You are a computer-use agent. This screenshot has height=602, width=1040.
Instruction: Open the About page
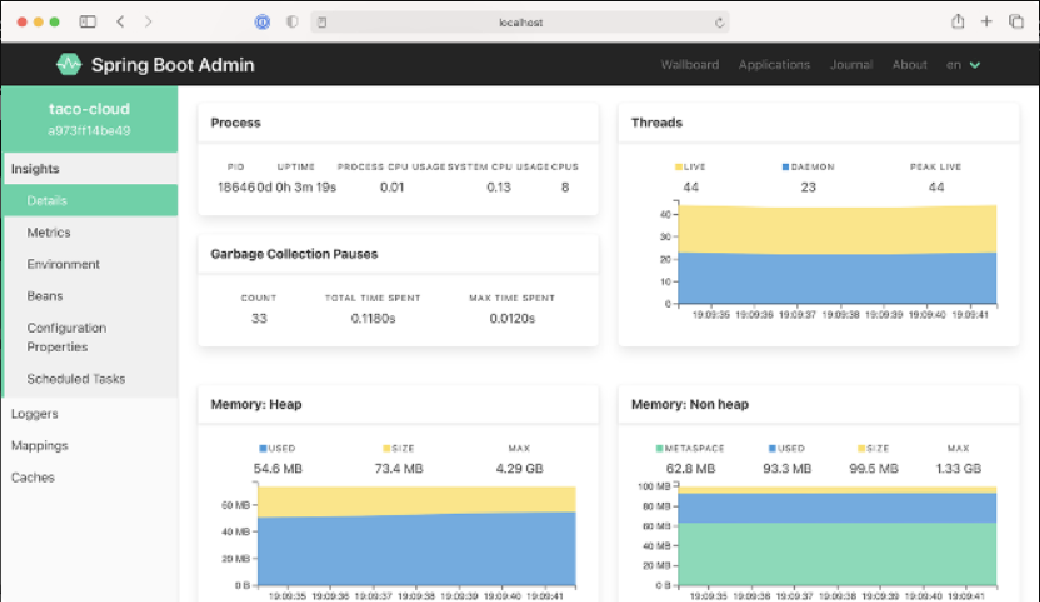909,64
